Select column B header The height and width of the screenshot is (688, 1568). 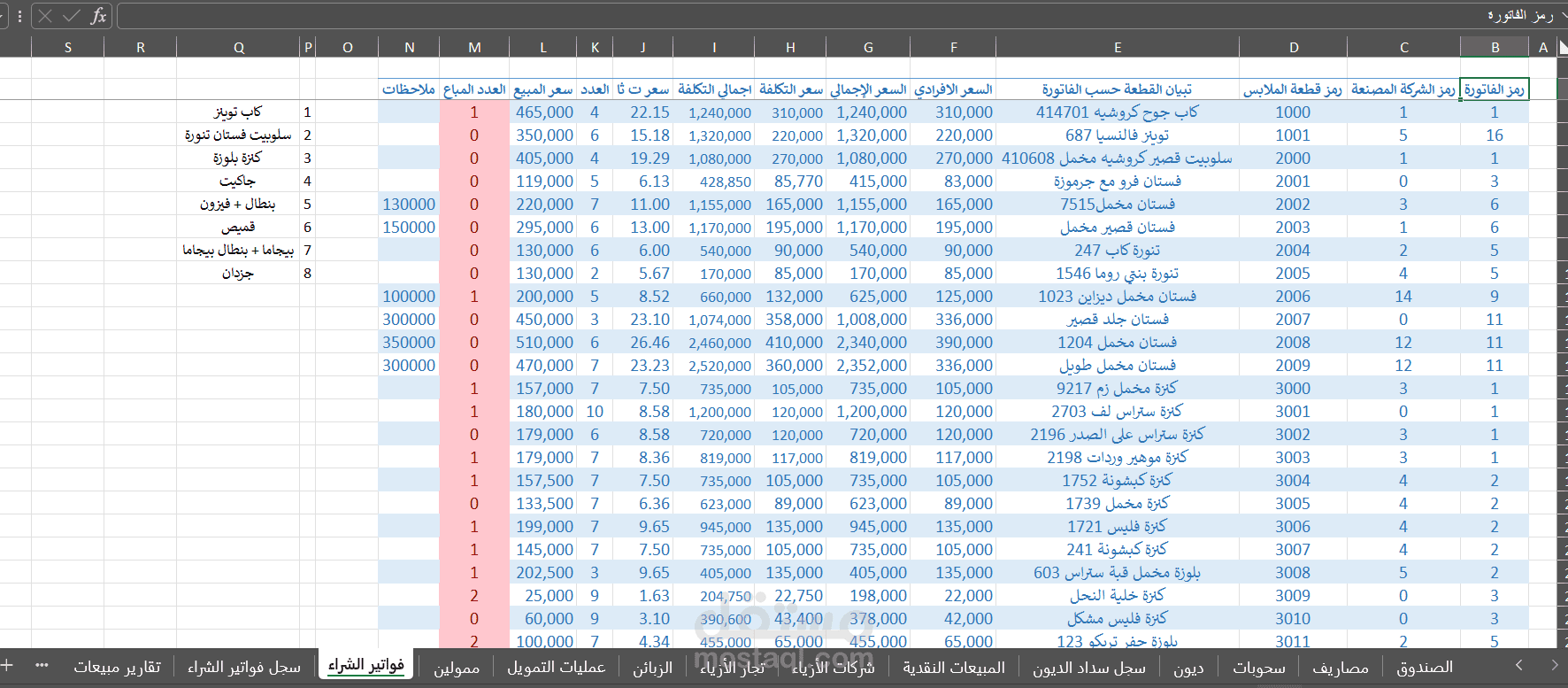(1495, 48)
